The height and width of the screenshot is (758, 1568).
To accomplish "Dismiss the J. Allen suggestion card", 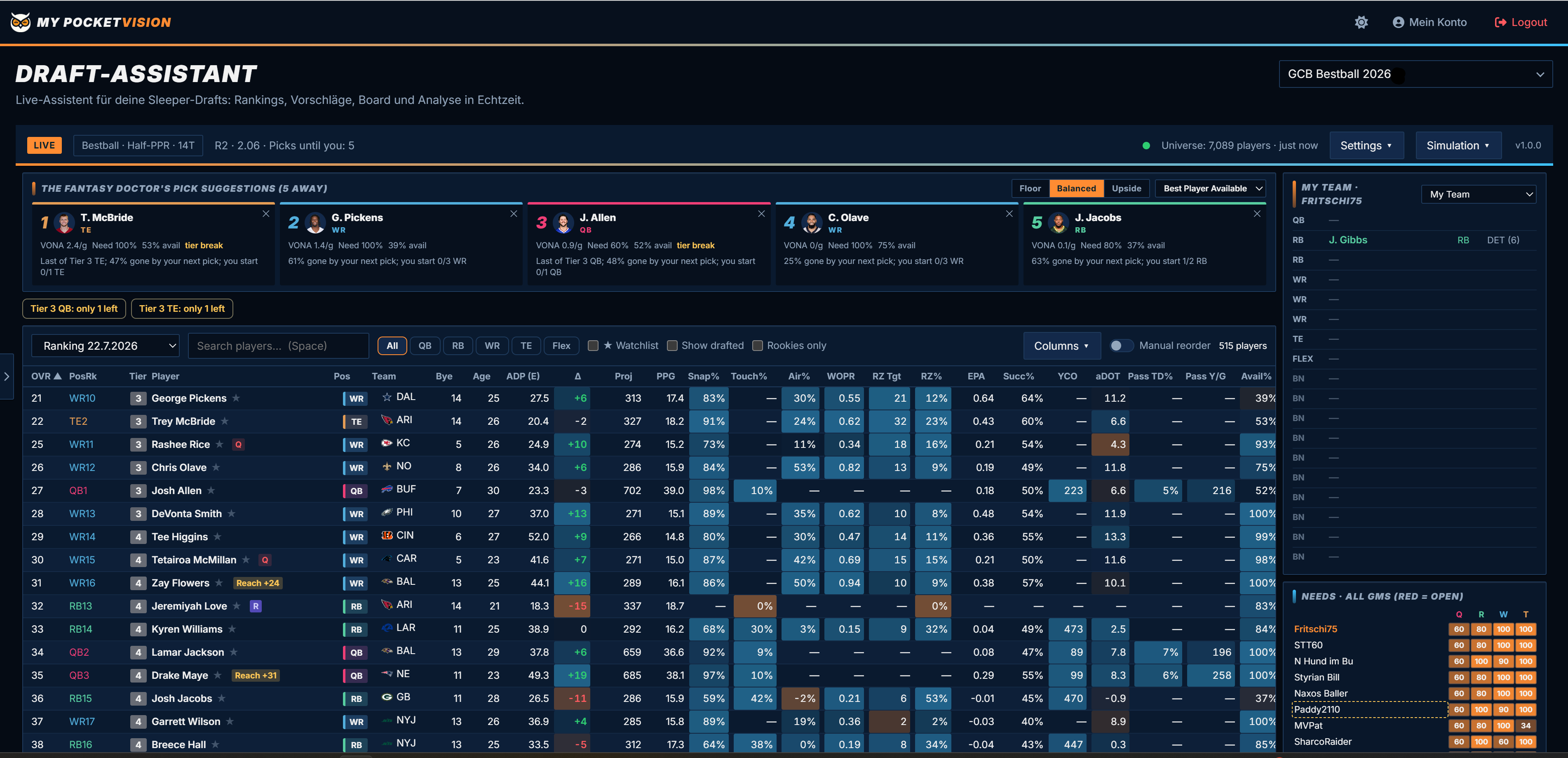I will (761, 214).
